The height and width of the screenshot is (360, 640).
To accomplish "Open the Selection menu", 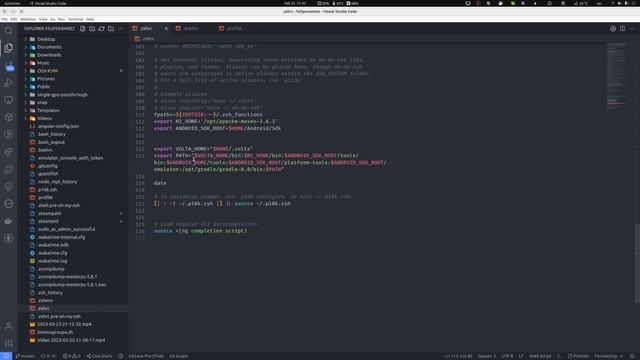I will [28, 19].
